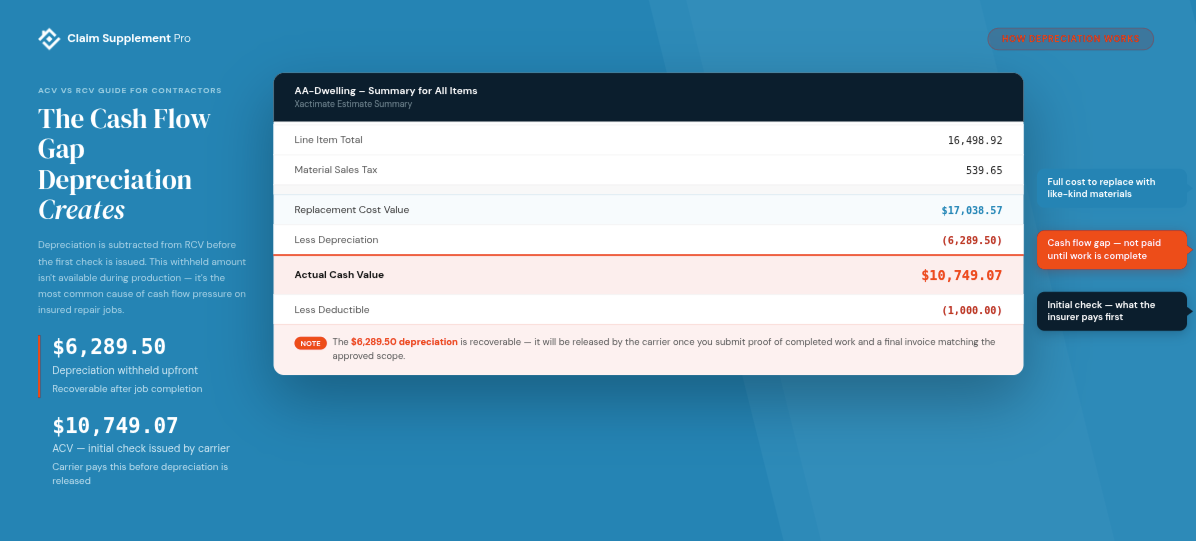Click the orange 'Cash flow gap' callout
The width and height of the screenshot is (1196, 541).
[1111, 250]
